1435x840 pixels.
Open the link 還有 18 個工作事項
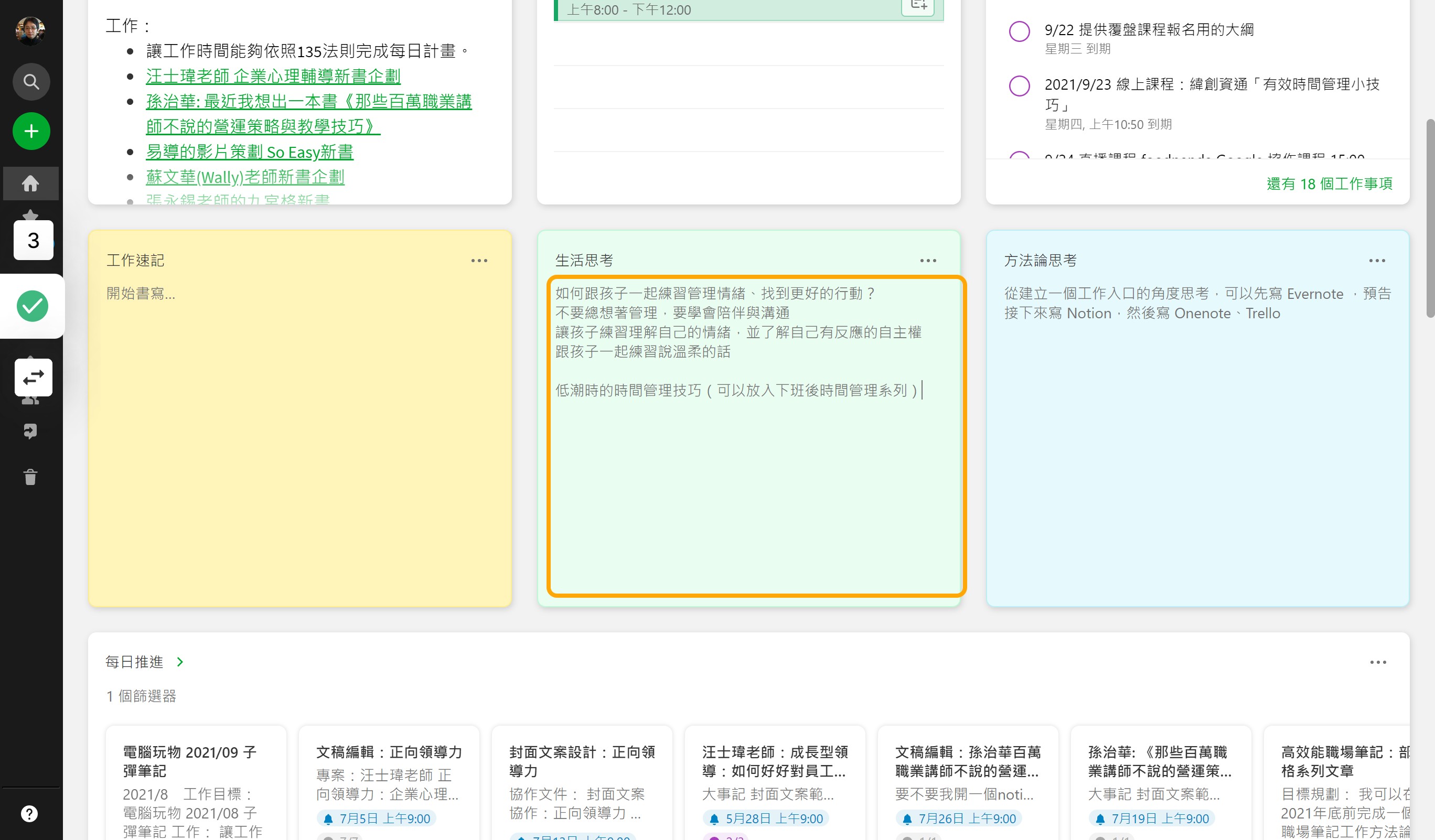point(1329,184)
